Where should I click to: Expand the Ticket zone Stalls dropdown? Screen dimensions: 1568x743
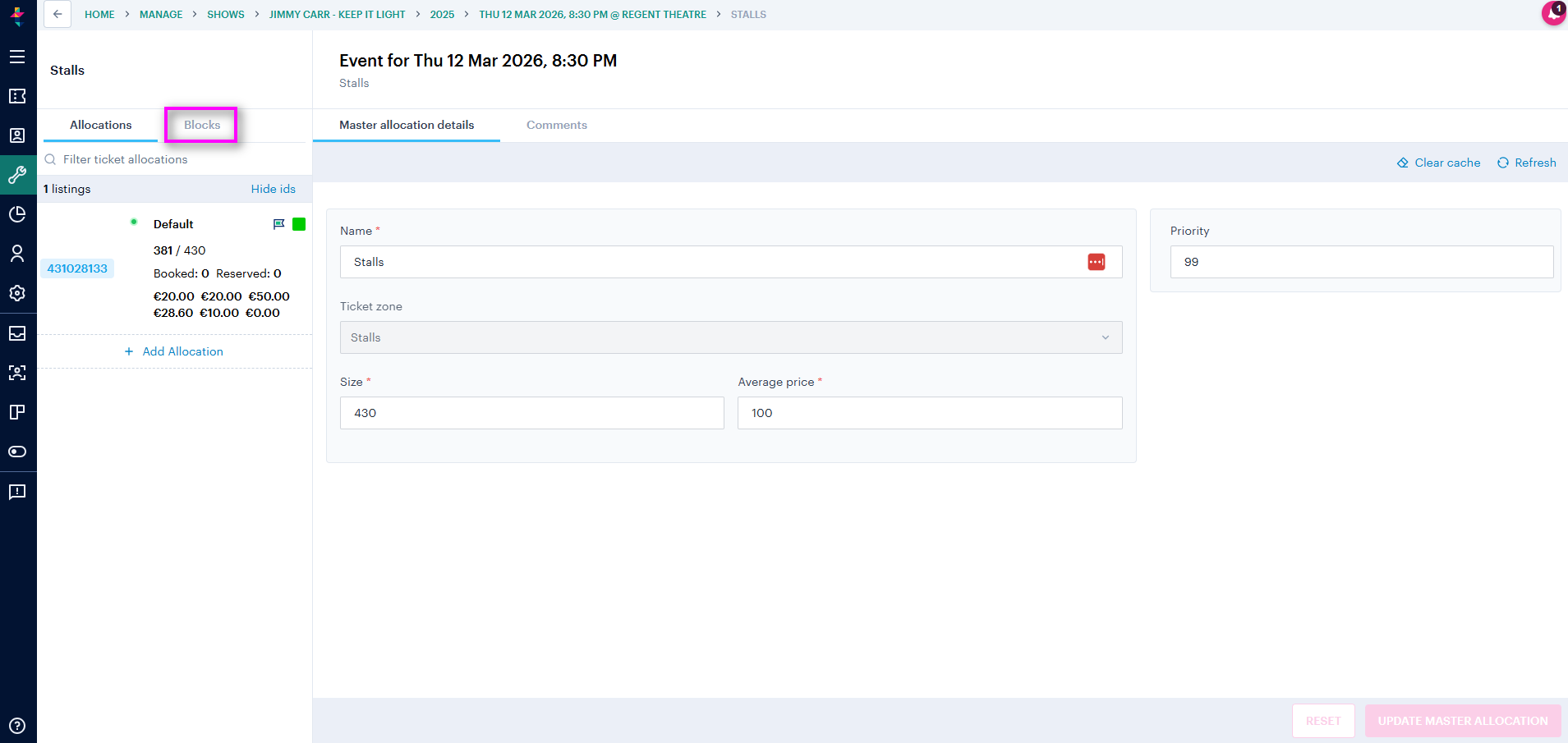pyautogui.click(x=731, y=337)
